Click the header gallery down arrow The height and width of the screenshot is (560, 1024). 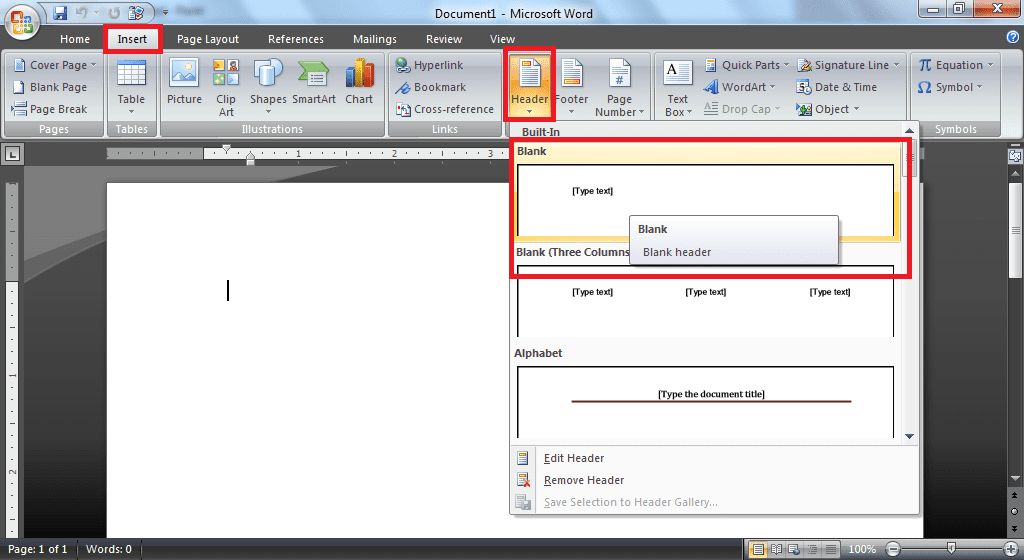click(909, 436)
